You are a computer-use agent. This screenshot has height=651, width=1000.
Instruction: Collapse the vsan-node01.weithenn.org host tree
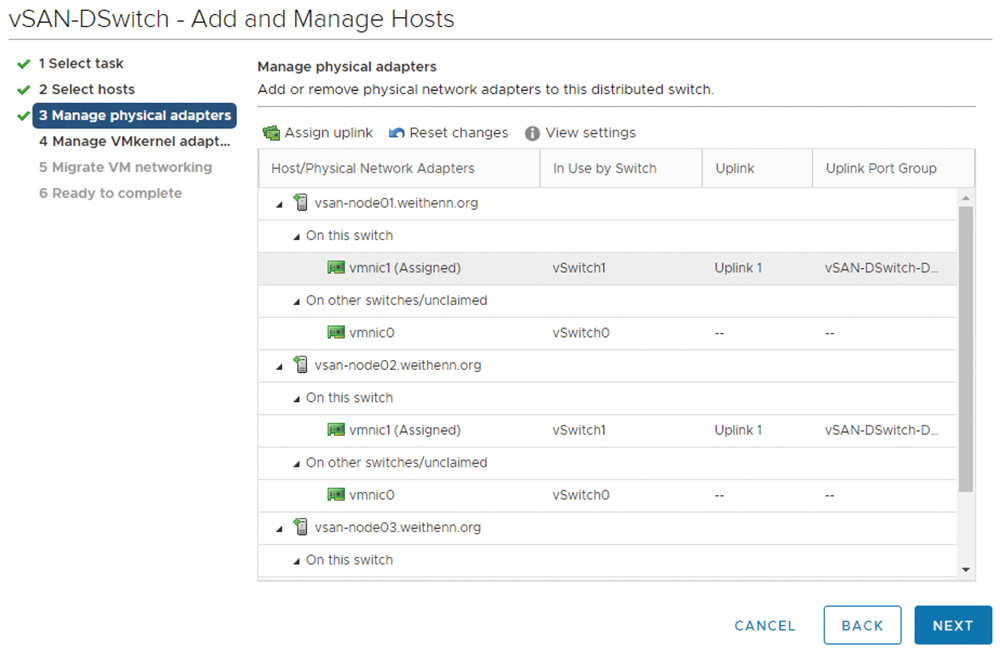click(x=279, y=205)
